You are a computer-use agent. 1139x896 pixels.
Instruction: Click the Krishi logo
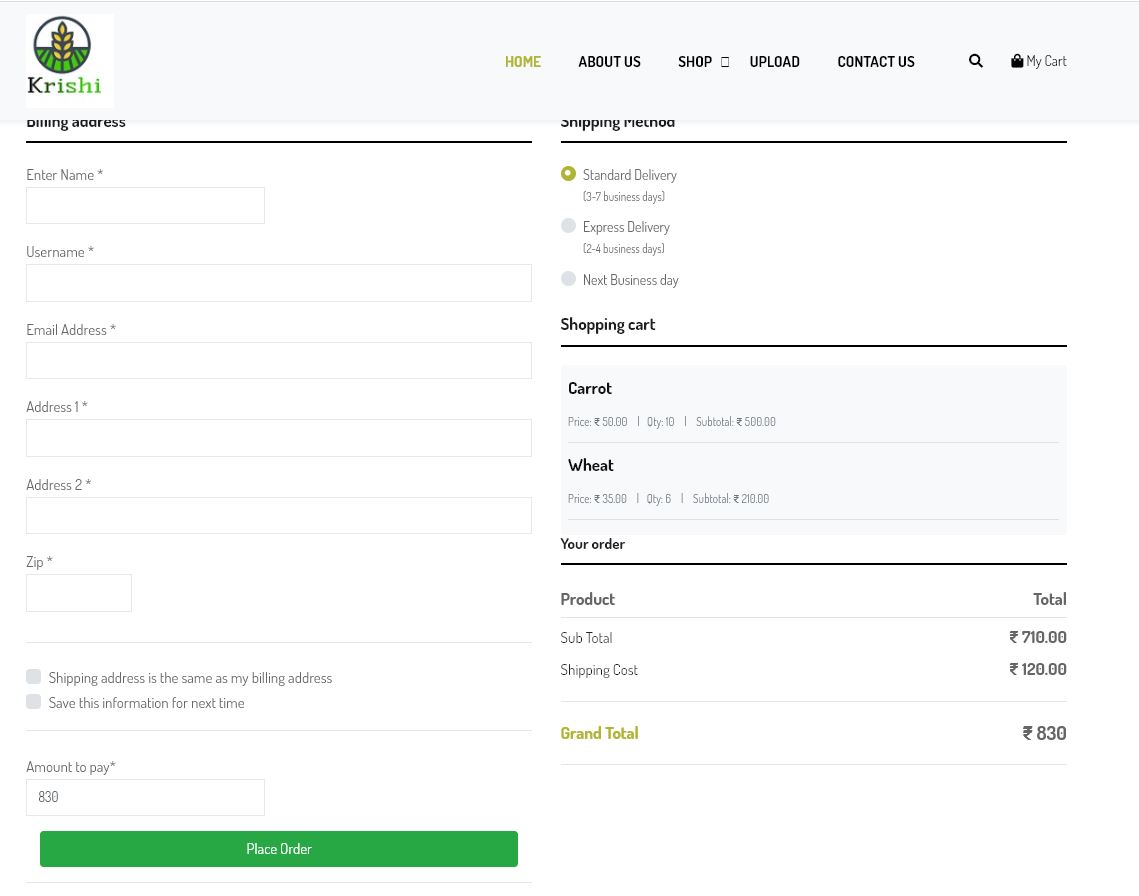point(69,60)
